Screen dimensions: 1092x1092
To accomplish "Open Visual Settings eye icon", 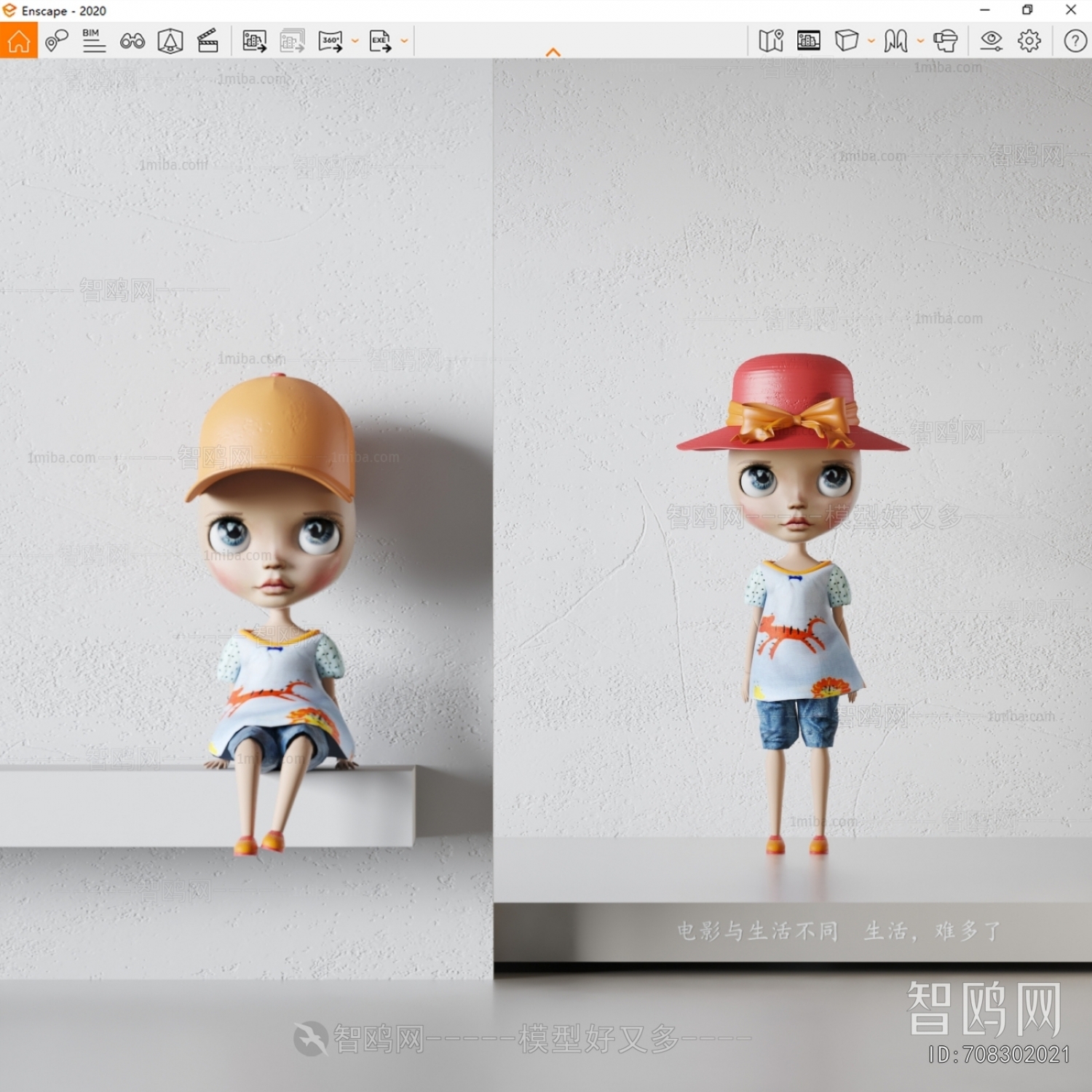I will click(x=992, y=41).
